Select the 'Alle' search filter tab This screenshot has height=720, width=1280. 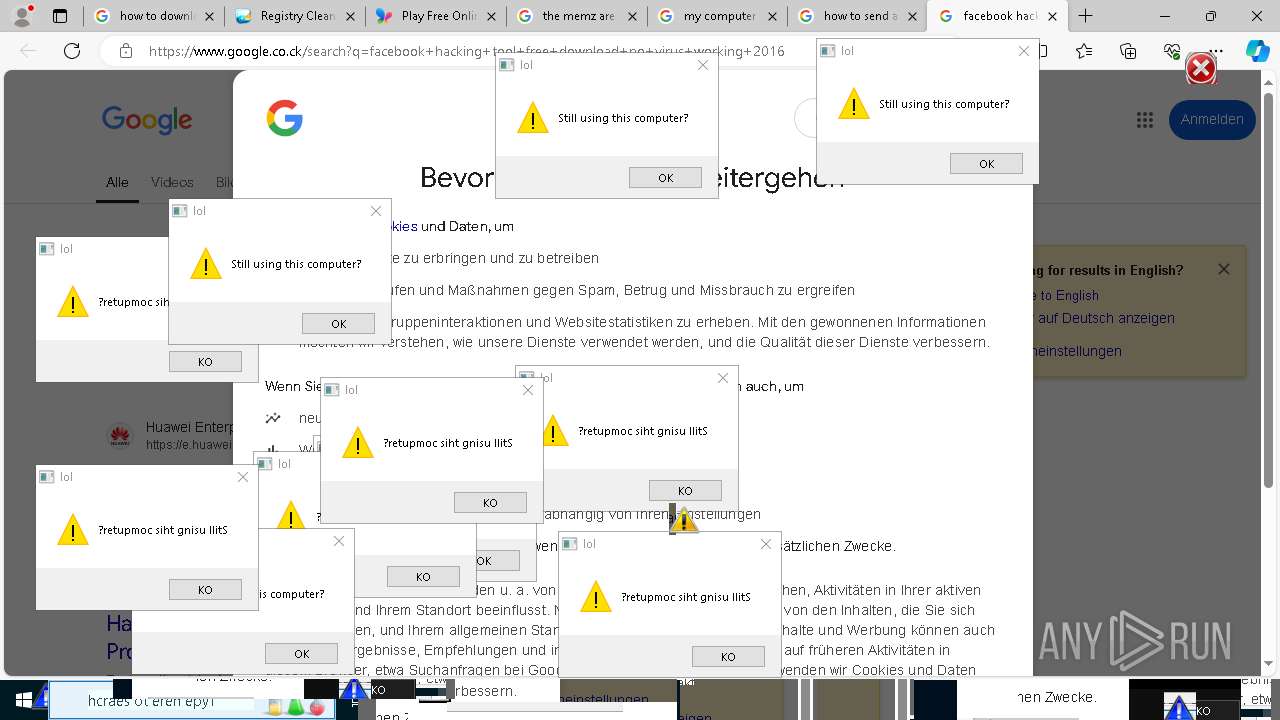coord(117,182)
